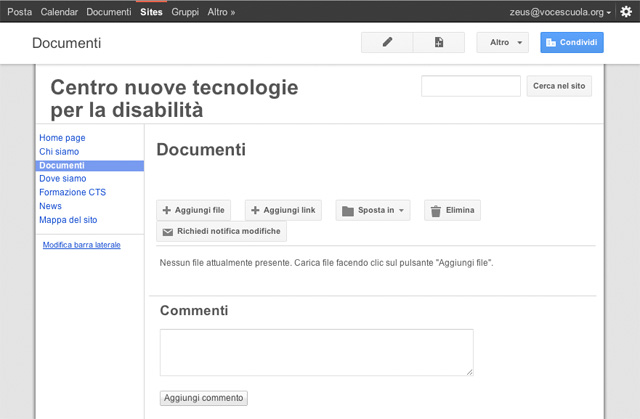Open the settings gear icon
The image size is (640, 419).
pos(626,12)
